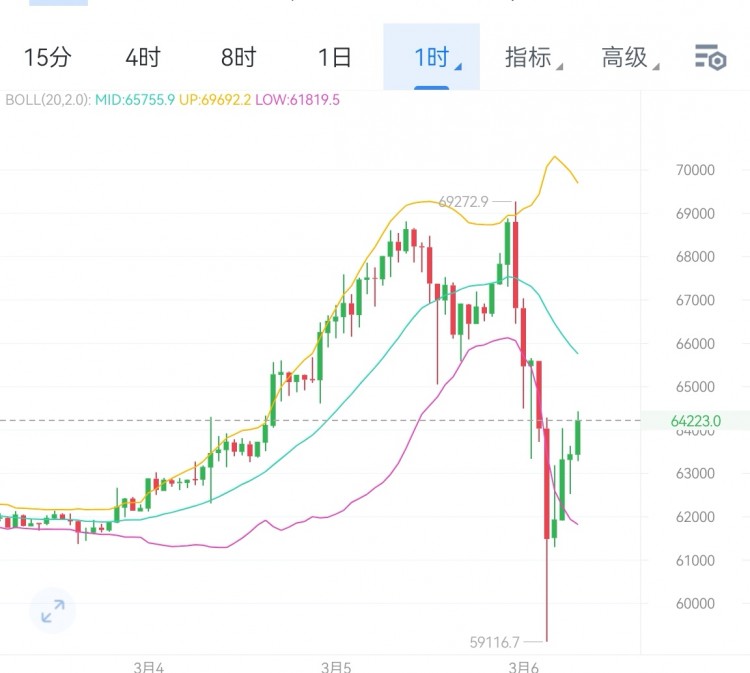This screenshot has height=673, width=750.
Task: Click the 3月6 date axis label
Action: pyautogui.click(x=523, y=667)
